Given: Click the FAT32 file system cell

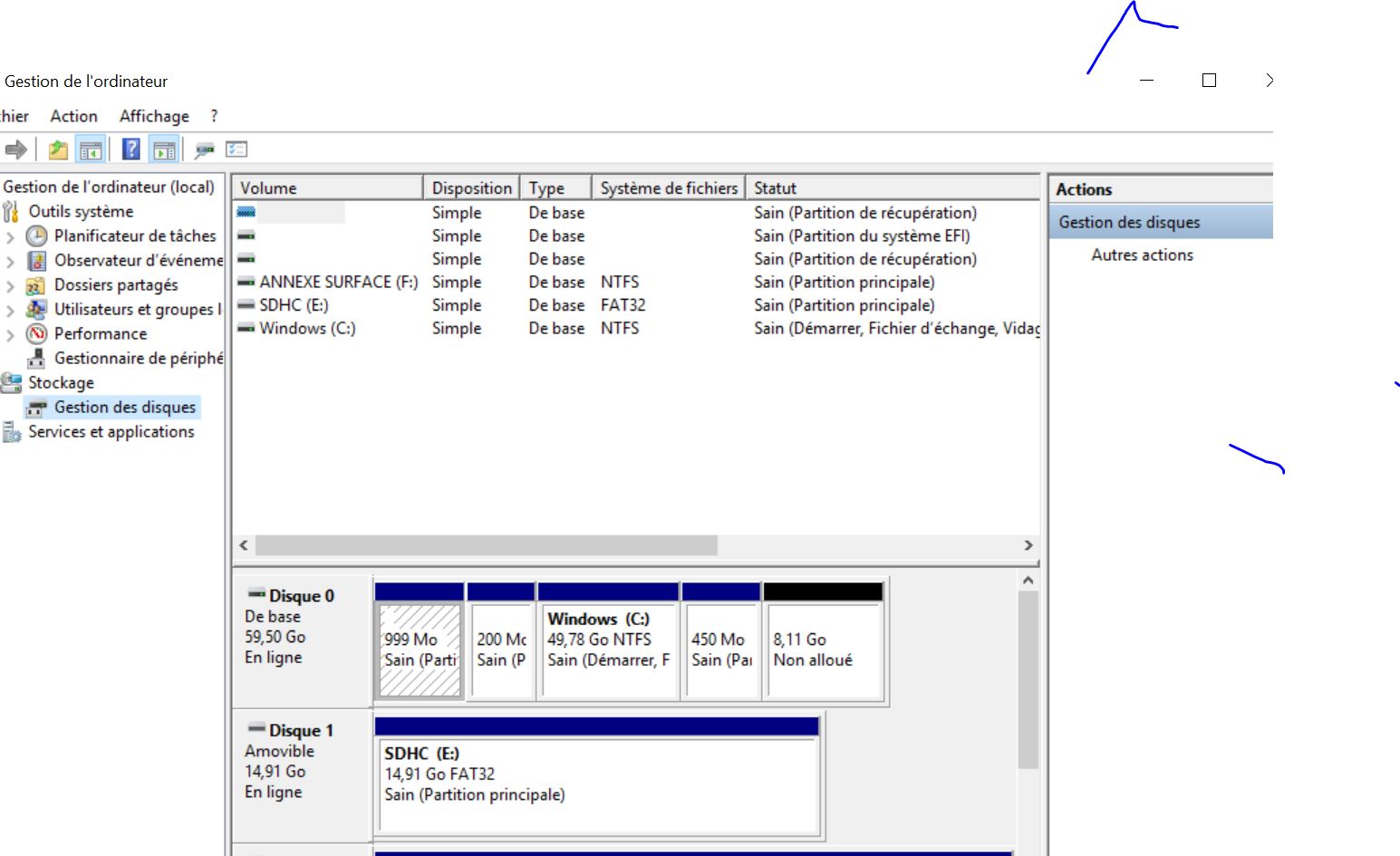Looking at the screenshot, I should 623,305.
